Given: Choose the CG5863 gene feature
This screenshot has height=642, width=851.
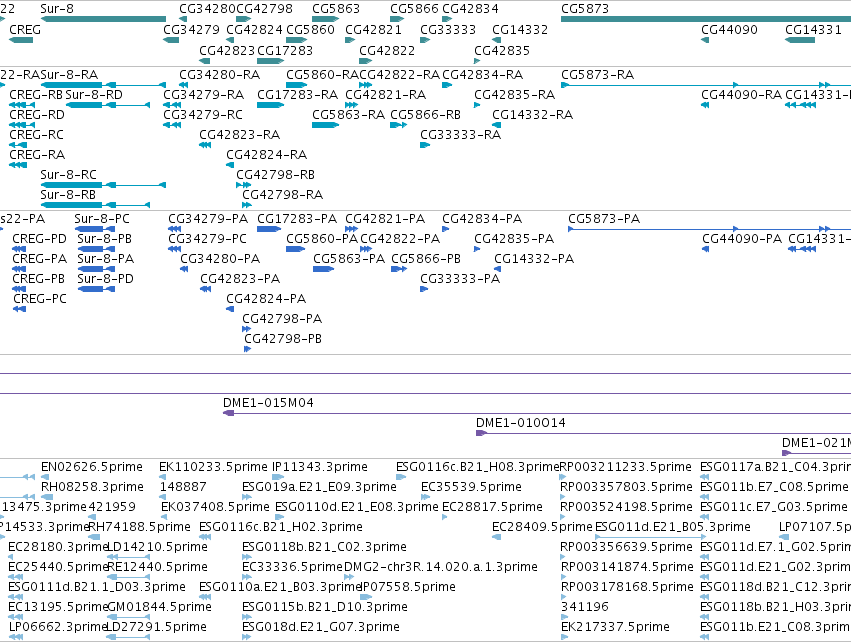Looking at the screenshot, I should tap(336, 9).
